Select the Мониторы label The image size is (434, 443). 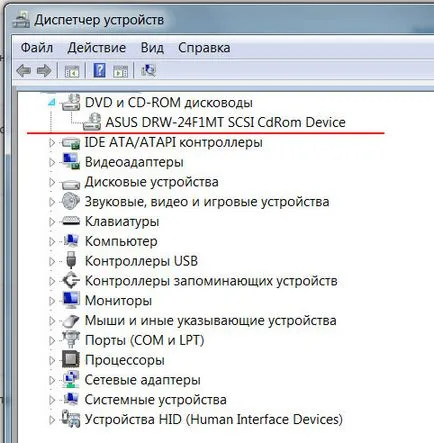coord(118,301)
